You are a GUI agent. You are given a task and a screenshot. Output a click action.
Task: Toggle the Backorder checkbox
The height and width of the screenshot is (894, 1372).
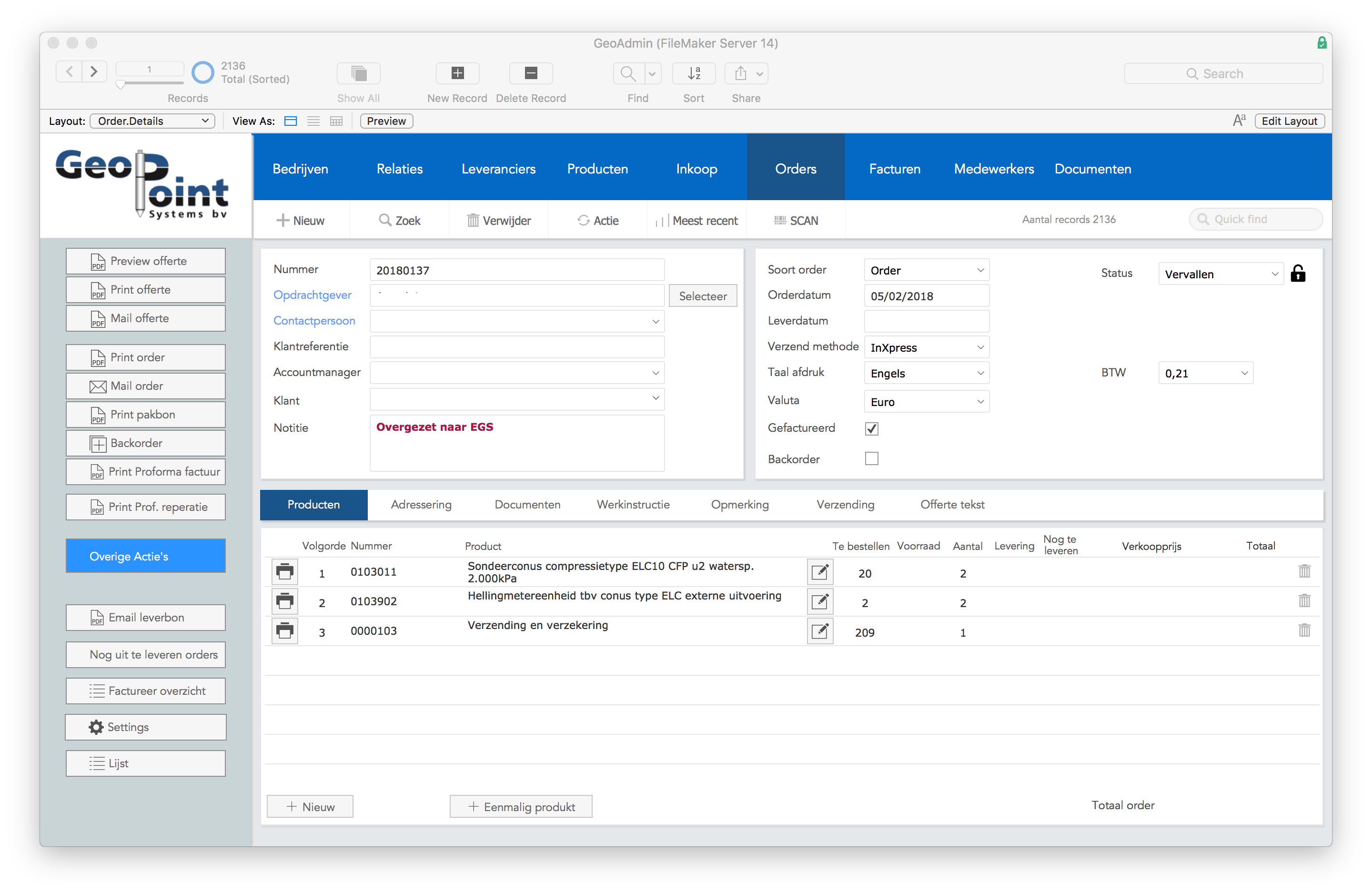tap(872, 459)
